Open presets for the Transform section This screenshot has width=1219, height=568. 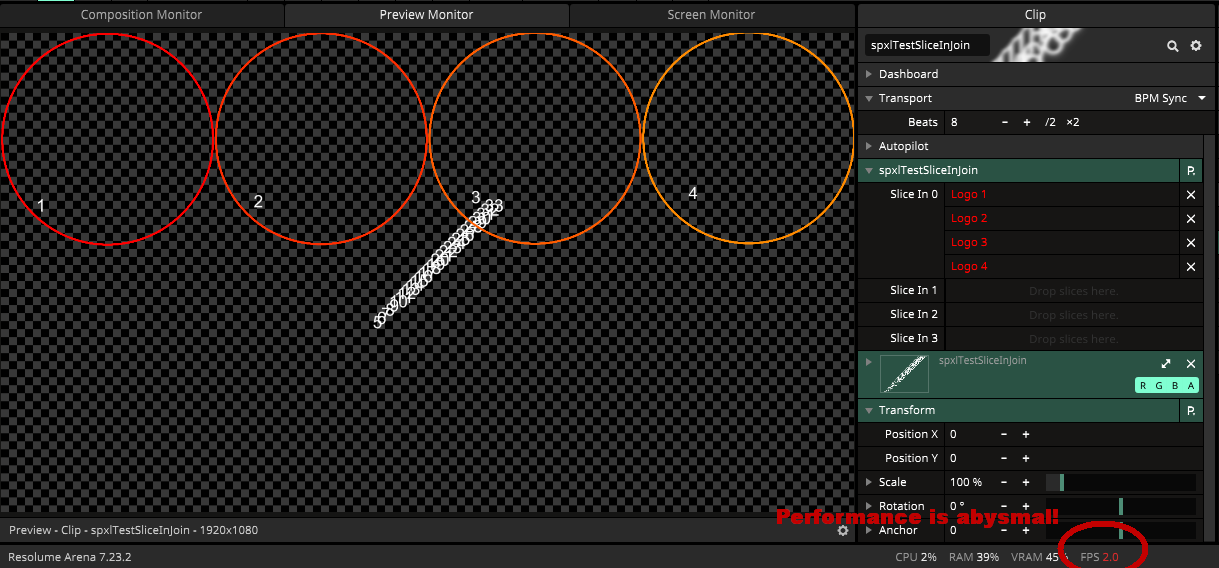(x=1190, y=410)
